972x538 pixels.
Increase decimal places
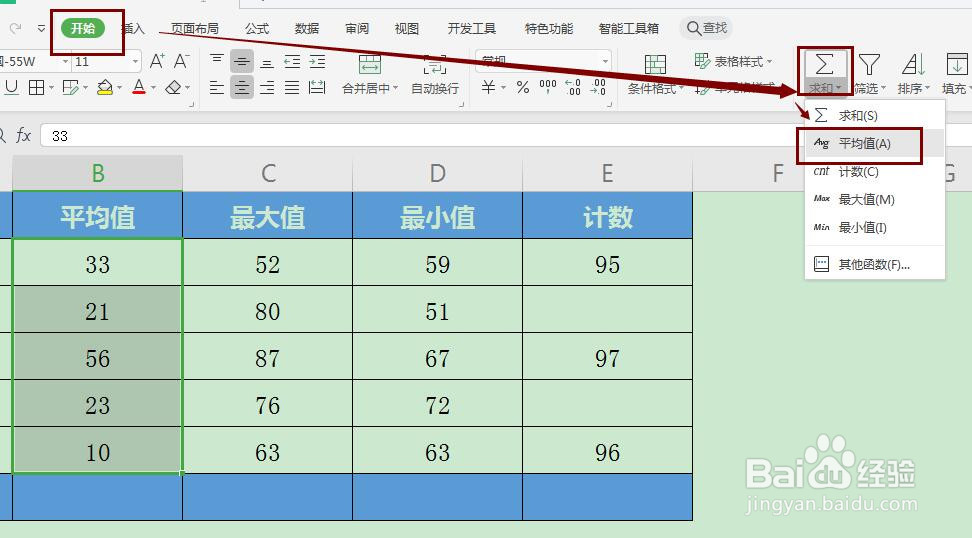(x=573, y=87)
